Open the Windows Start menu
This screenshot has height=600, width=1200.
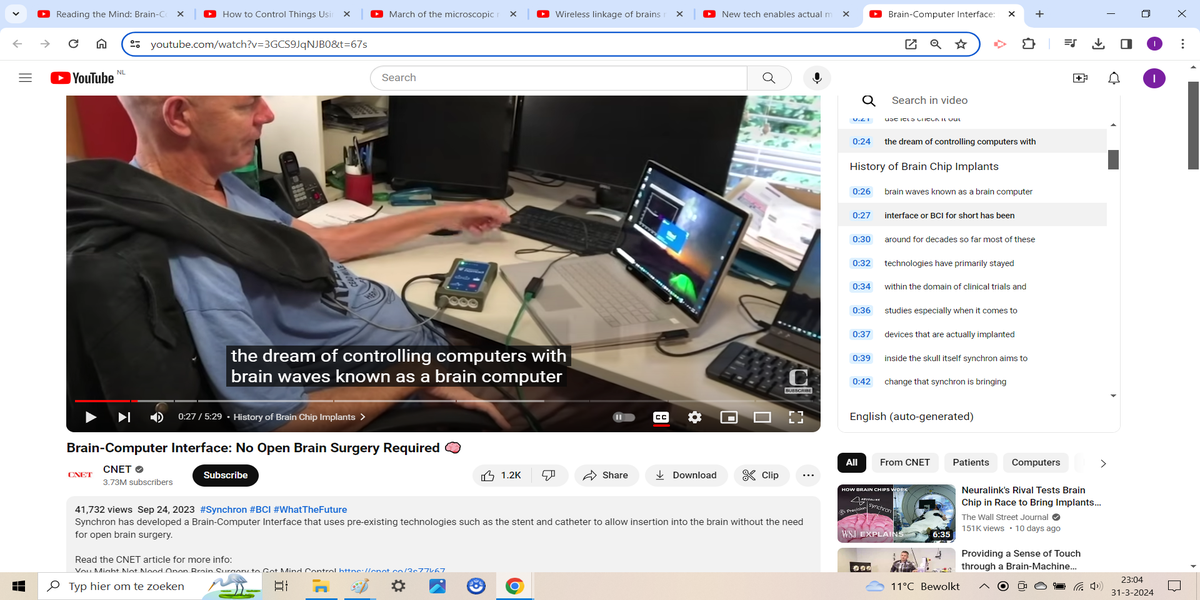(18, 586)
